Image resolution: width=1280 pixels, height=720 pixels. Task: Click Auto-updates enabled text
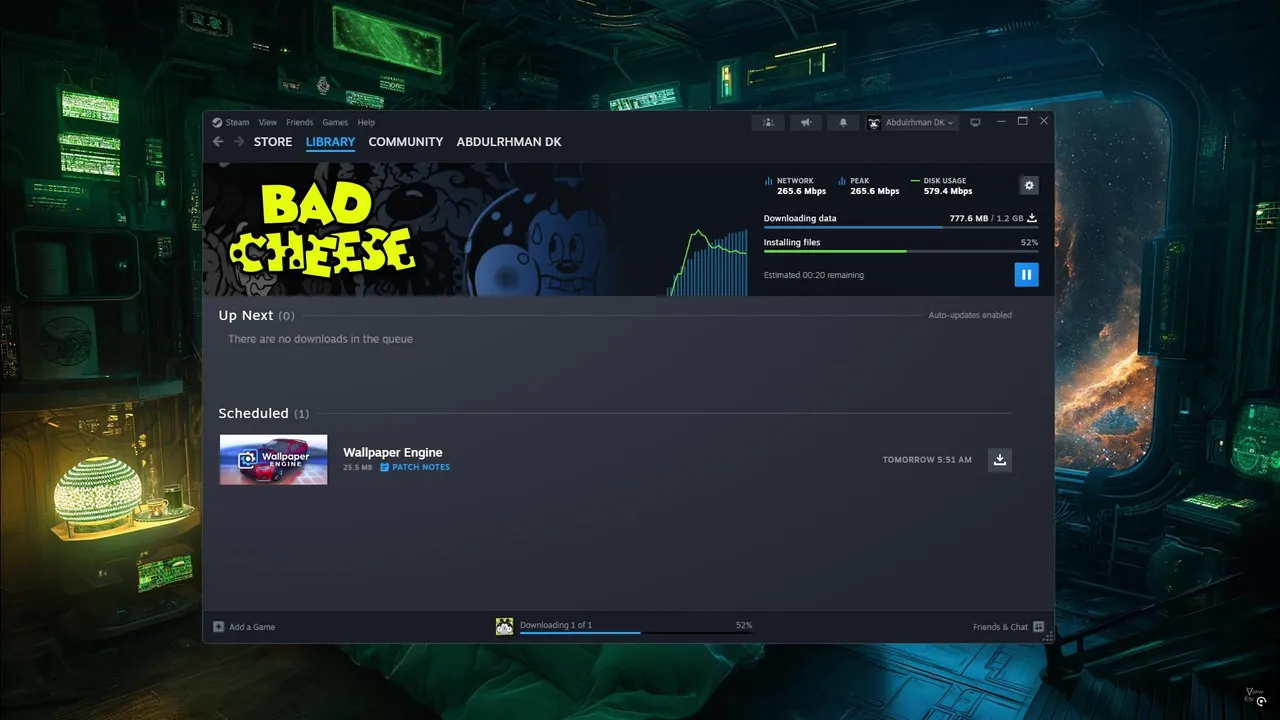[x=970, y=315]
